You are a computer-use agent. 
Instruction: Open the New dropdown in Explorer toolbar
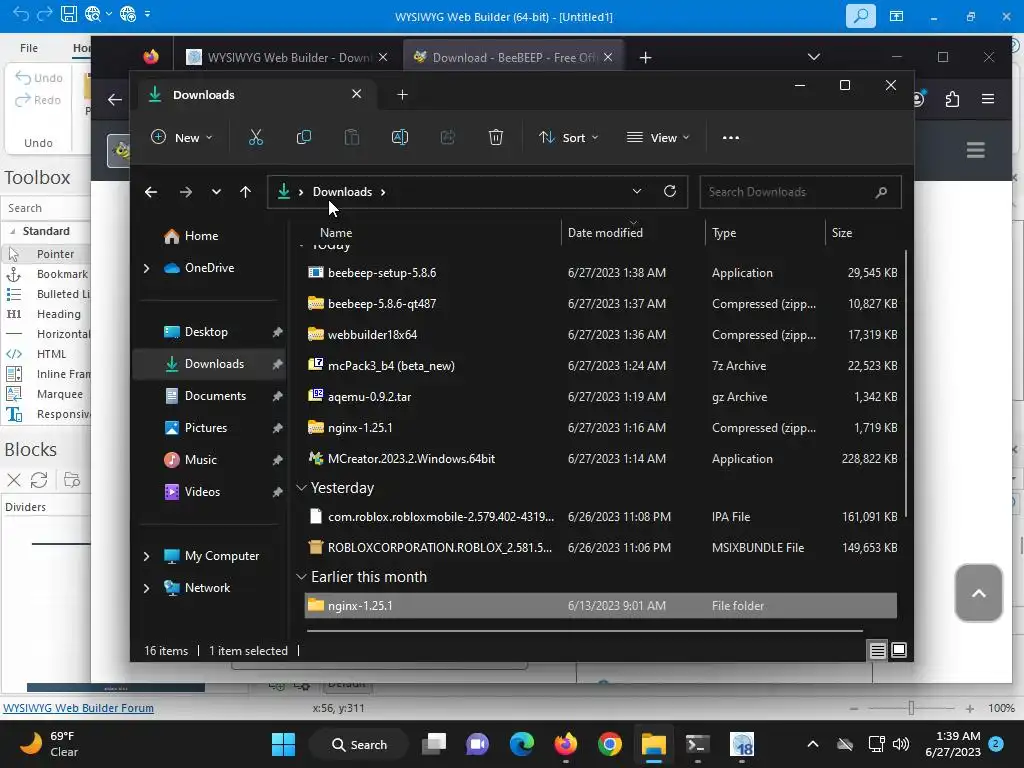click(x=182, y=138)
